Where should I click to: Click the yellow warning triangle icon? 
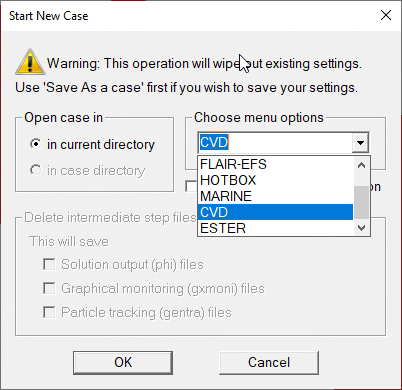coord(30,62)
